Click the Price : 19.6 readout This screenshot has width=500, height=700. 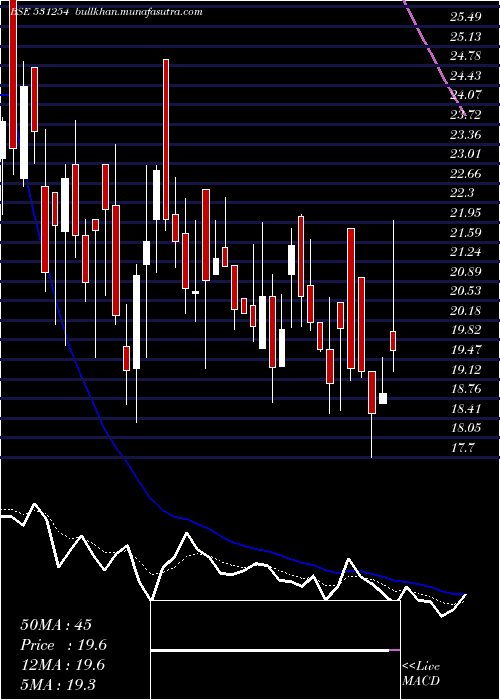pos(63,645)
